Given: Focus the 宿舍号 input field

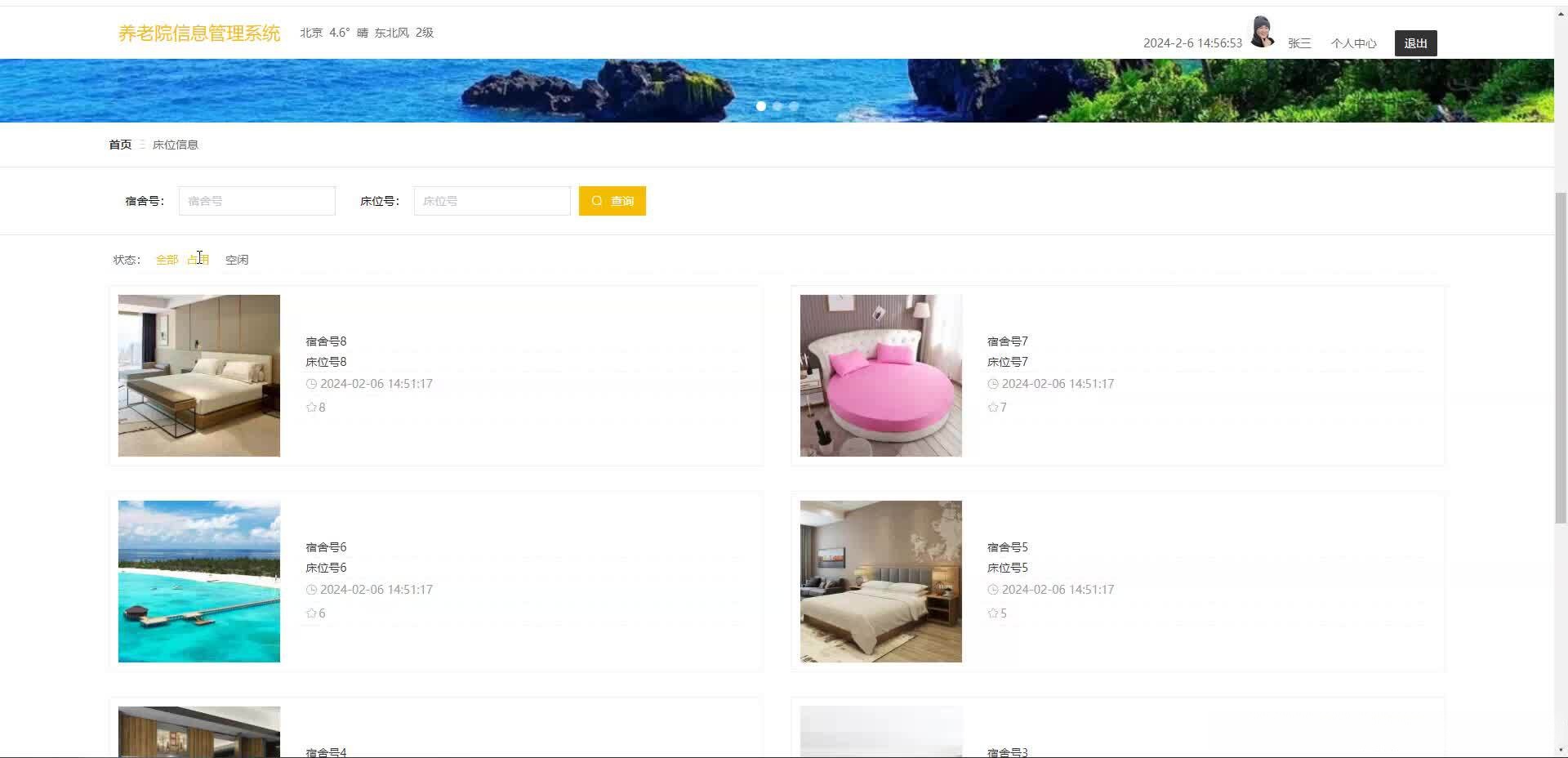Looking at the screenshot, I should point(257,201).
